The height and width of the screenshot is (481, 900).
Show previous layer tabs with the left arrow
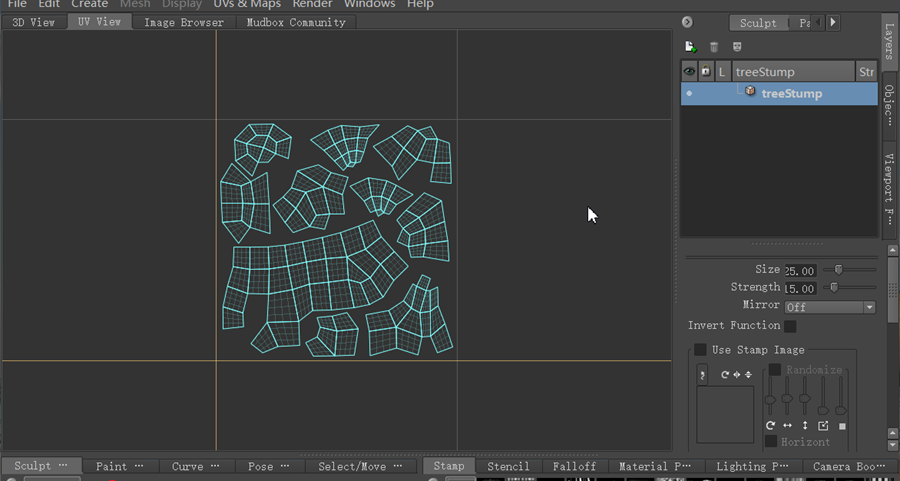[x=818, y=22]
